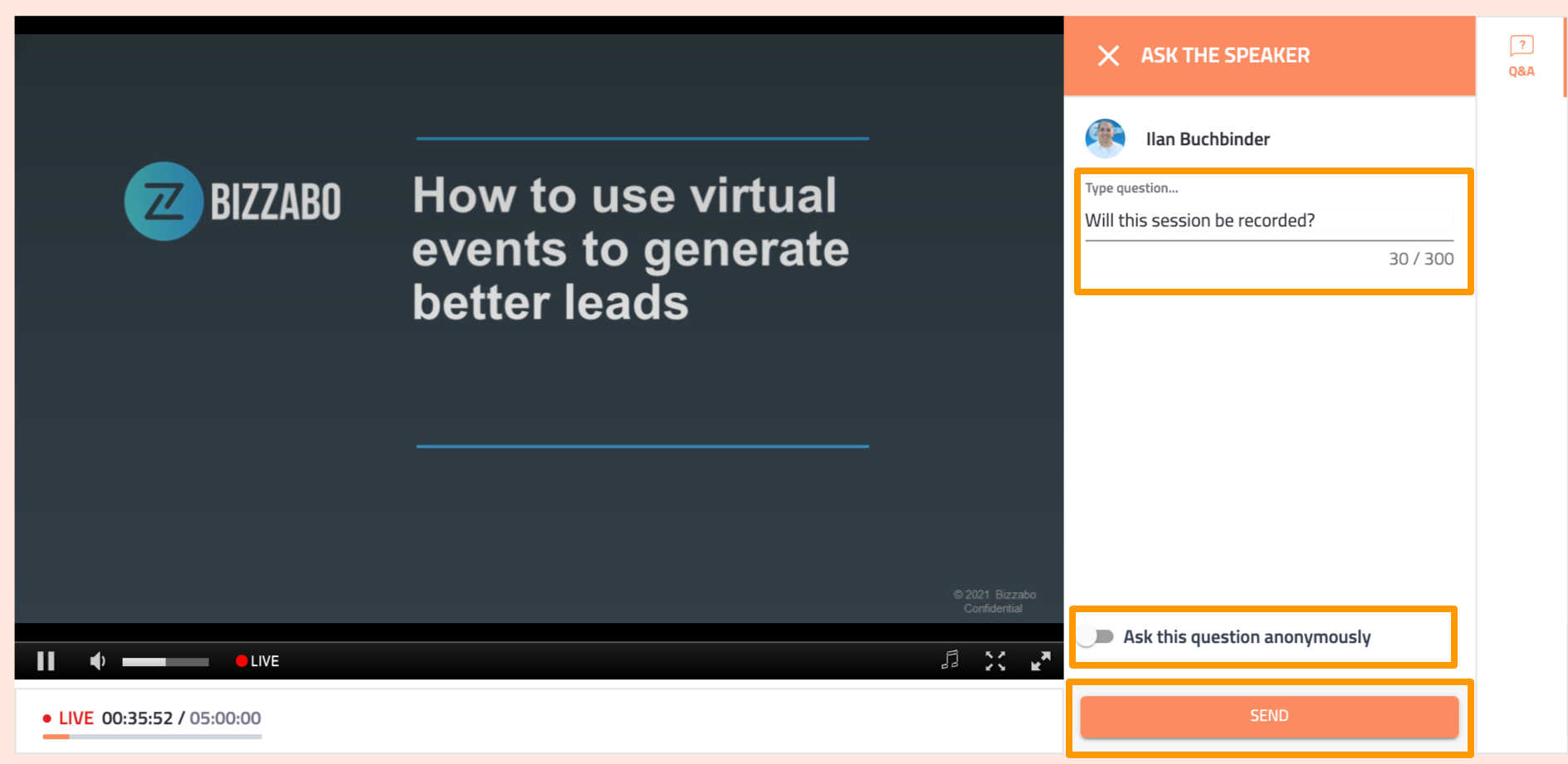Viewport: 1568px width, 764px height.
Task: Adjust the video volume slider
Action: click(165, 662)
